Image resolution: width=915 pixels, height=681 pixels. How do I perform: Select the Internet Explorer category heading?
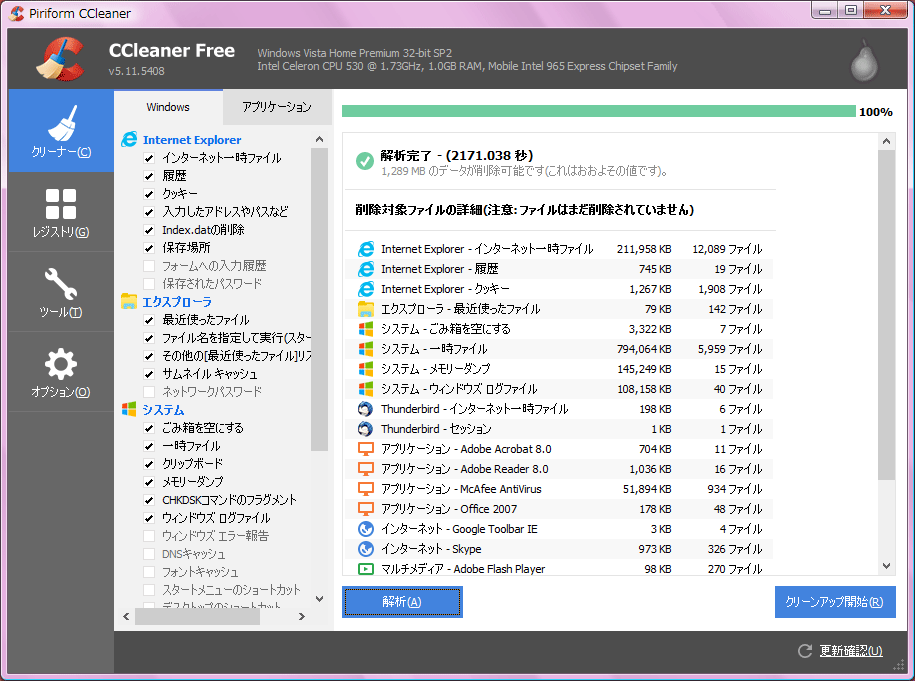192,140
